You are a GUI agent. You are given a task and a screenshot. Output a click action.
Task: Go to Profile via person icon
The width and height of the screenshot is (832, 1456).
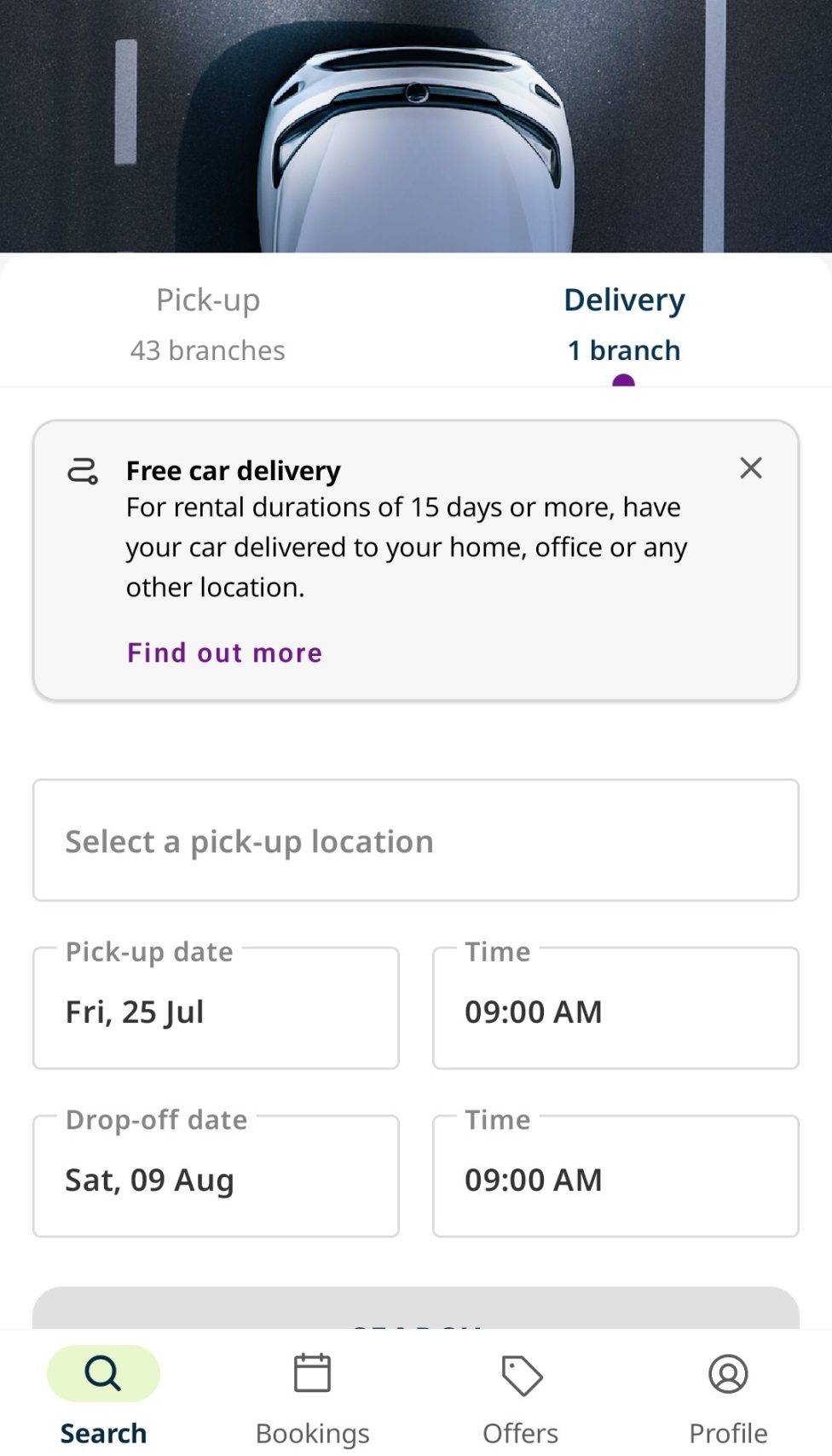tap(728, 1374)
